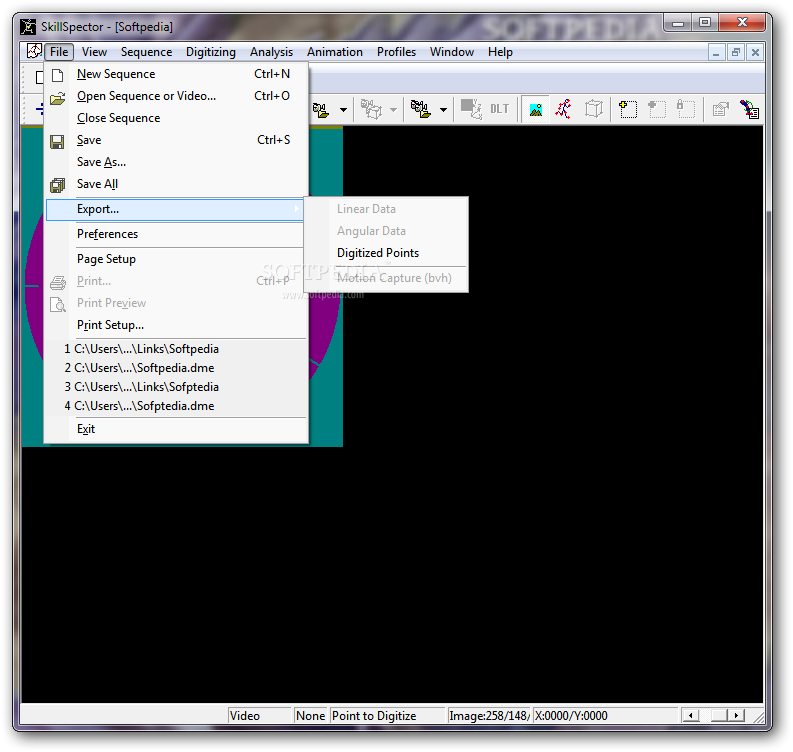Toggle the stick figure runner view icon

[563, 109]
